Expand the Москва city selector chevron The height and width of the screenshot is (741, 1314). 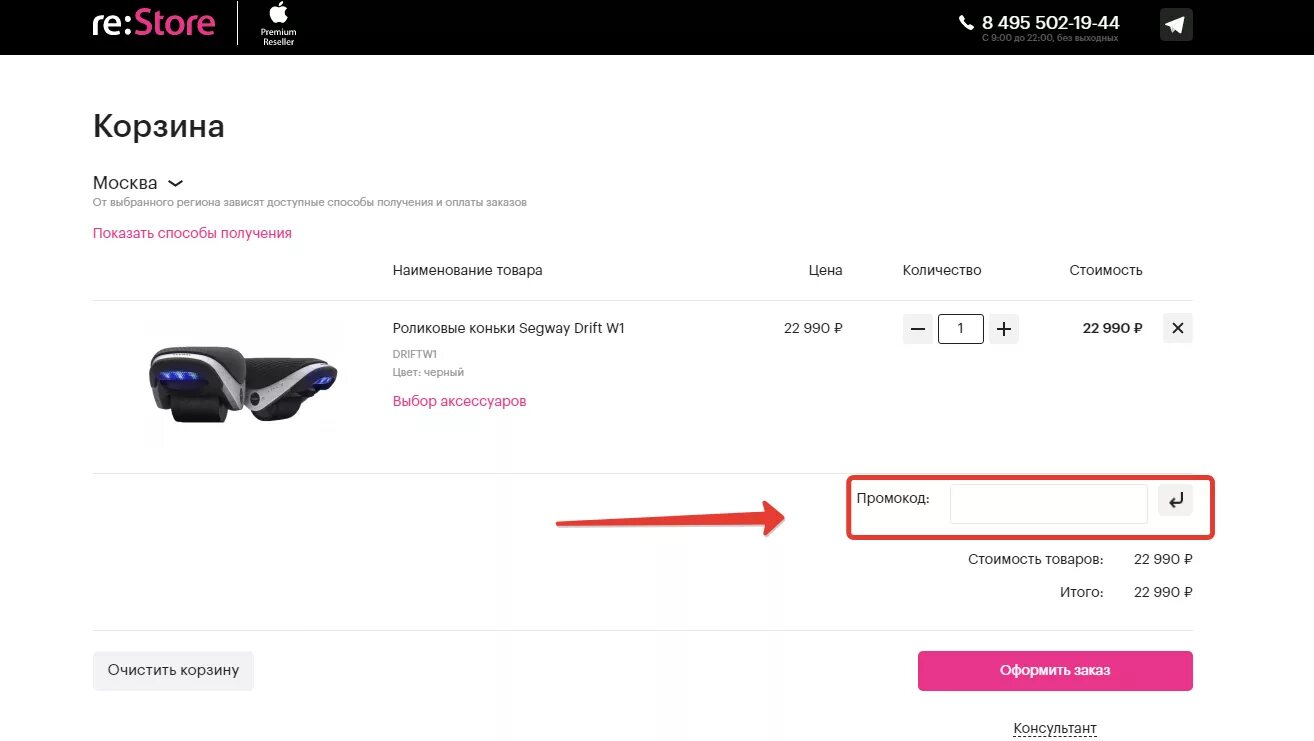175,184
